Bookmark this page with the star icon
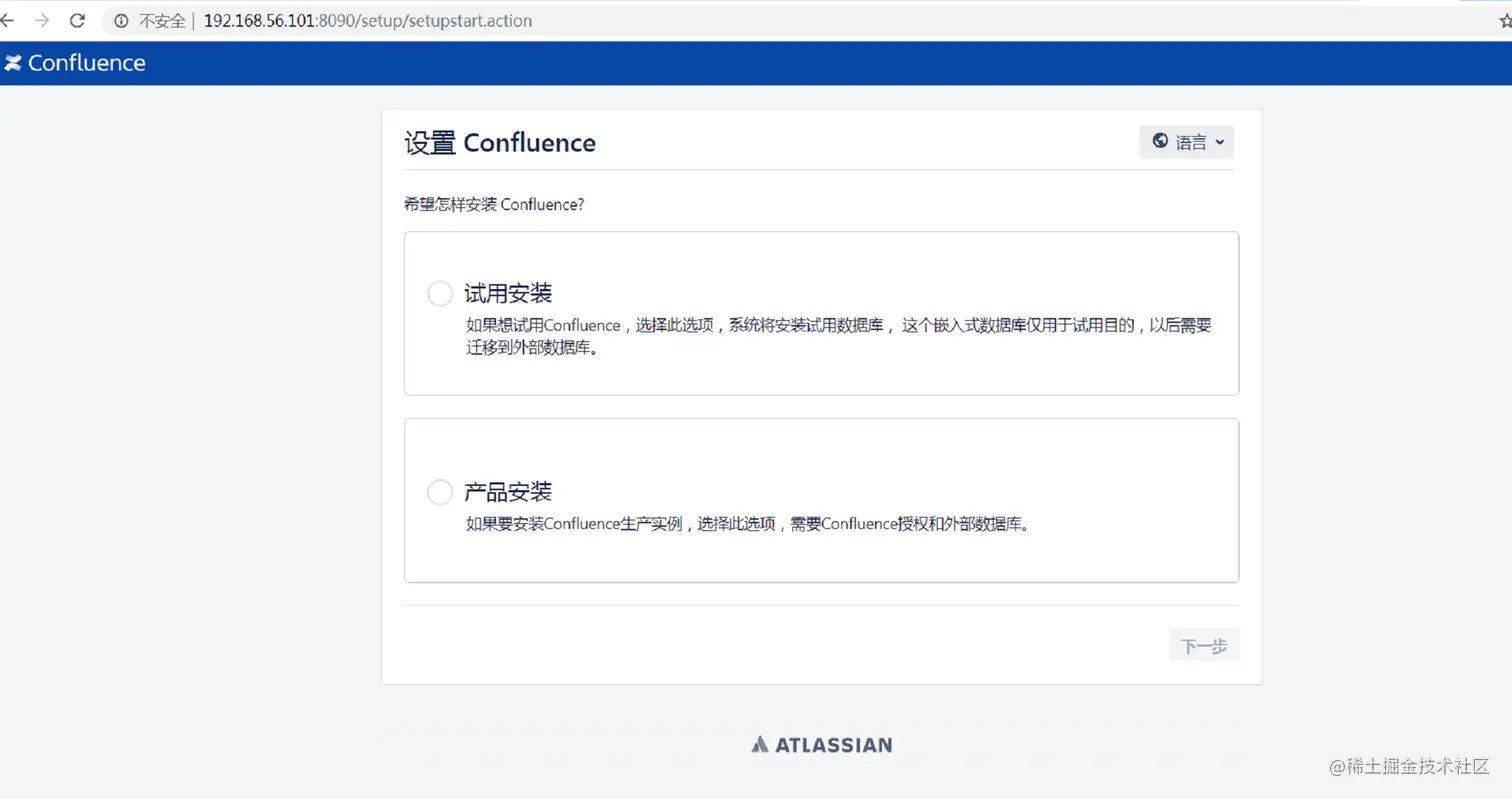1512x799 pixels. pyautogui.click(x=1506, y=20)
